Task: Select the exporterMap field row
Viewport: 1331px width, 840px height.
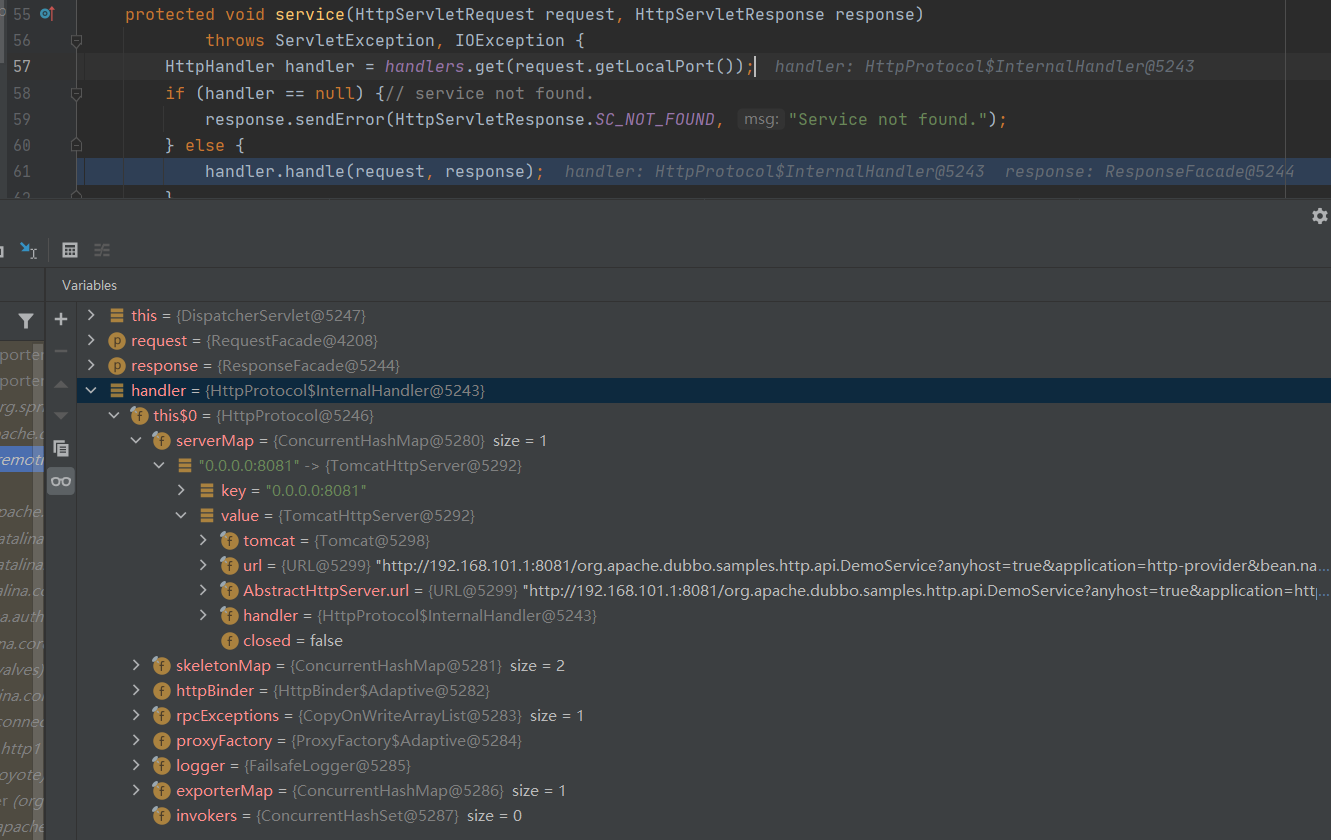Action: (224, 791)
